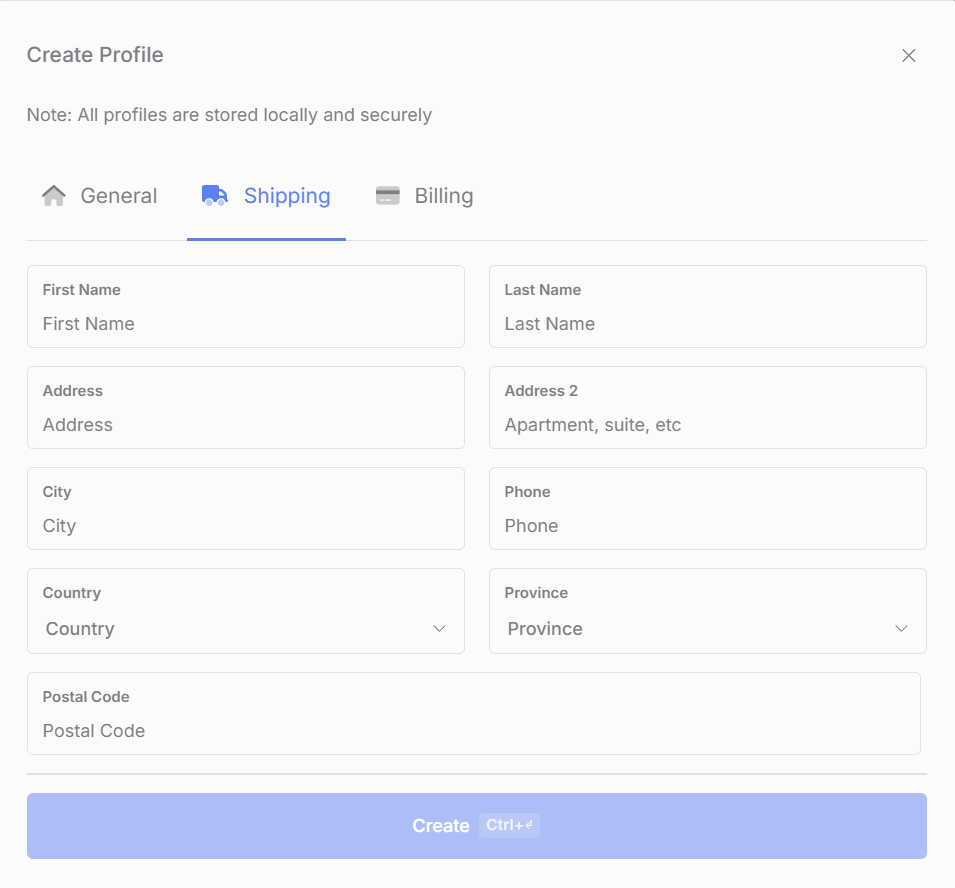The image size is (955, 888).
Task: Click the Create Profile heading
Action: [95, 55]
